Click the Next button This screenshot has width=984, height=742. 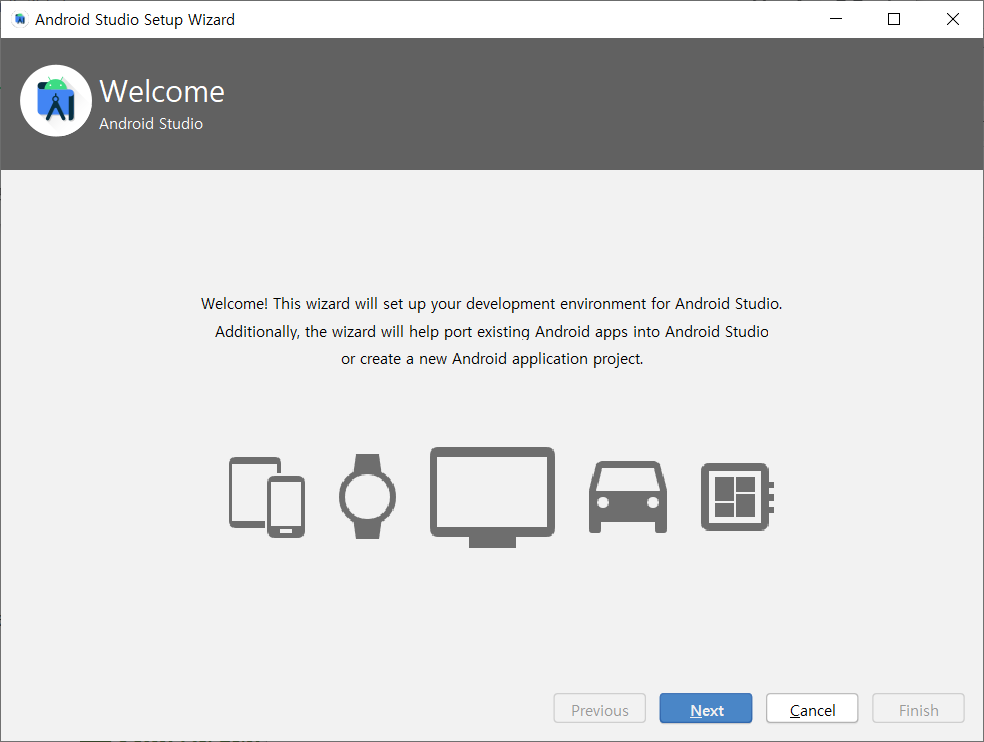click(705, 709)
